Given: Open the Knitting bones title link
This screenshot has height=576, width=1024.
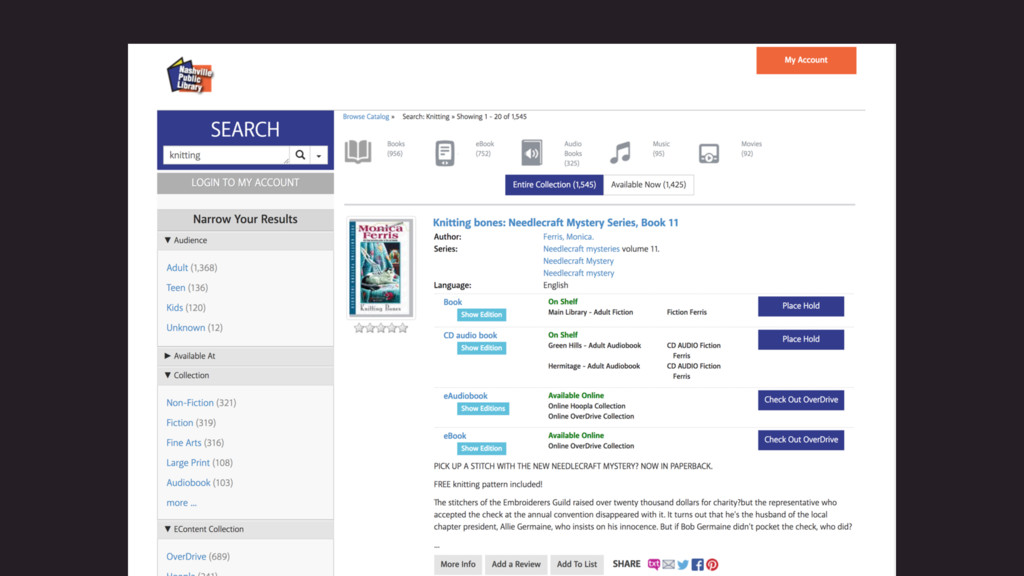Looking at the screenshot, I should tap(556, 223).
